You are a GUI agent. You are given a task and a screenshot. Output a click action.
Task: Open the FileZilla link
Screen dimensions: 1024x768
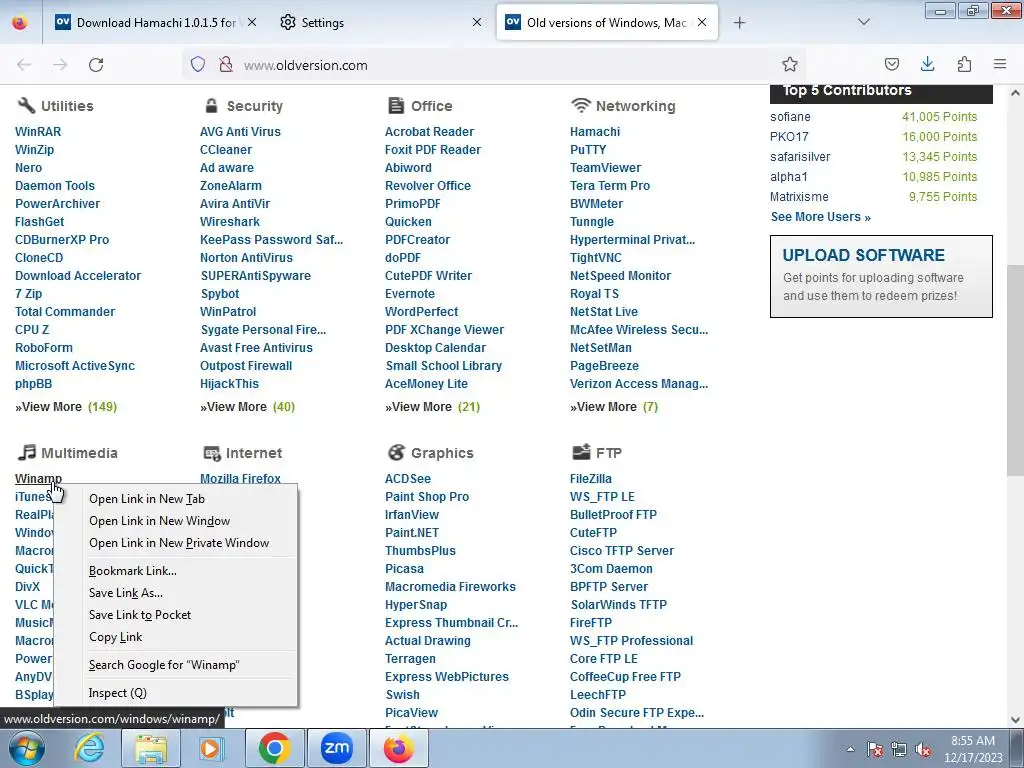pos(591,479)
